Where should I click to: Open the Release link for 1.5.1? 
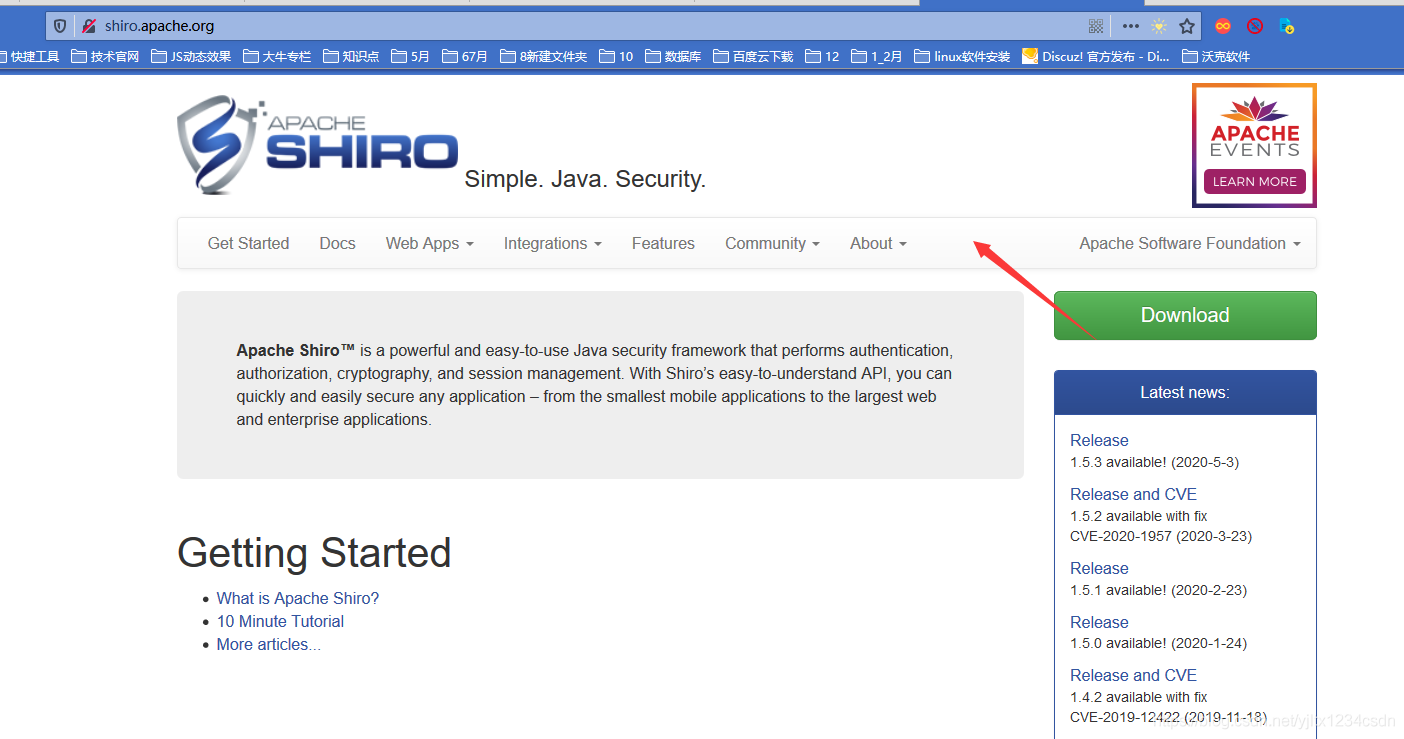(1099, 568)
